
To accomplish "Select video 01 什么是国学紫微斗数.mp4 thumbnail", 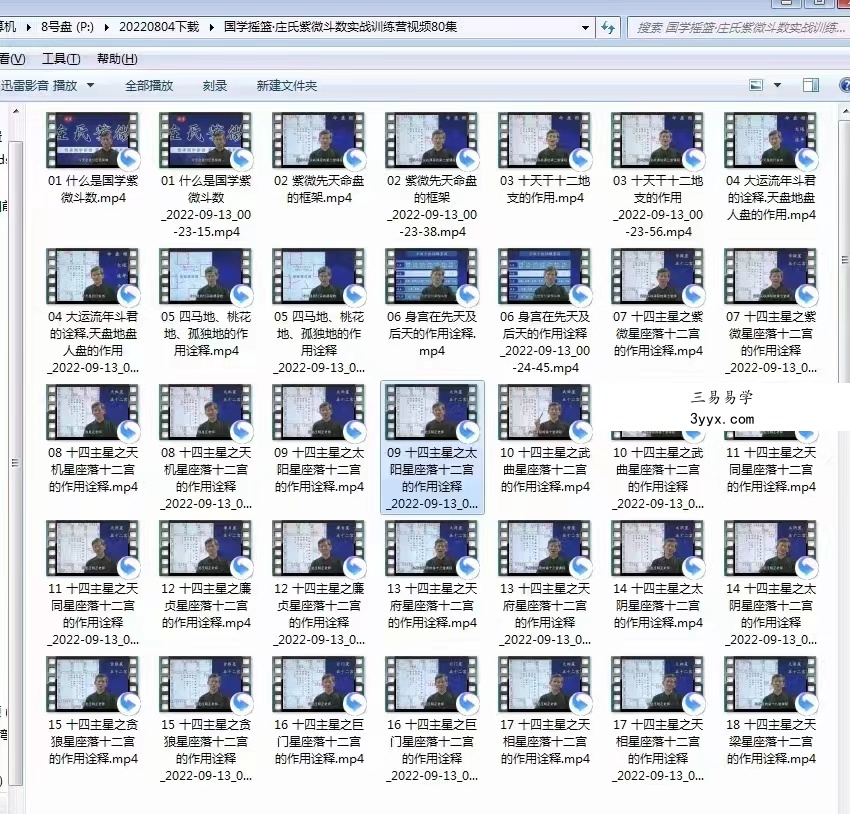I will 93,140.
